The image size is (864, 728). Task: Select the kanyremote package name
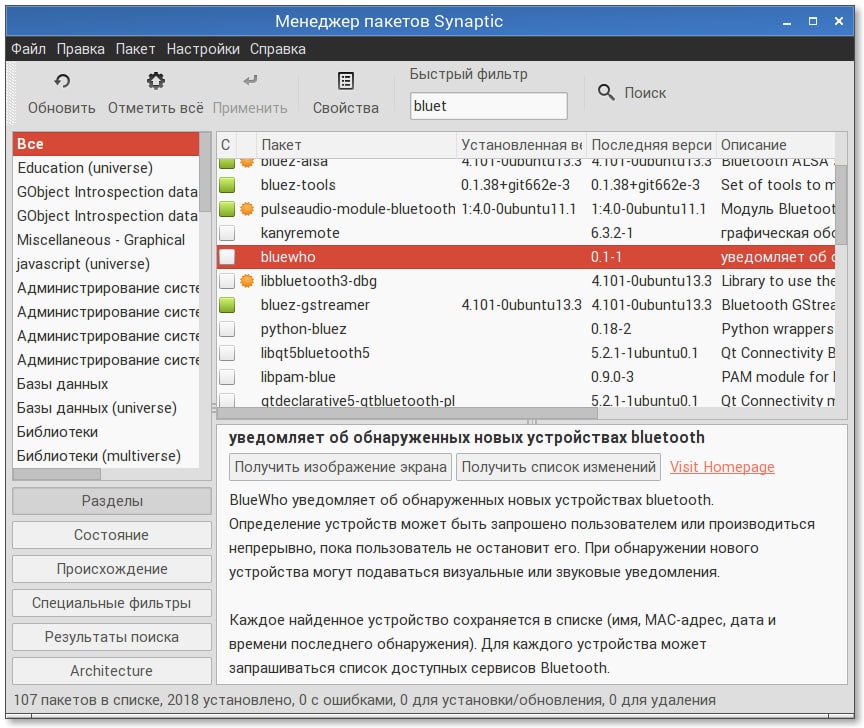pyautogui.click(x=300, y=233)
